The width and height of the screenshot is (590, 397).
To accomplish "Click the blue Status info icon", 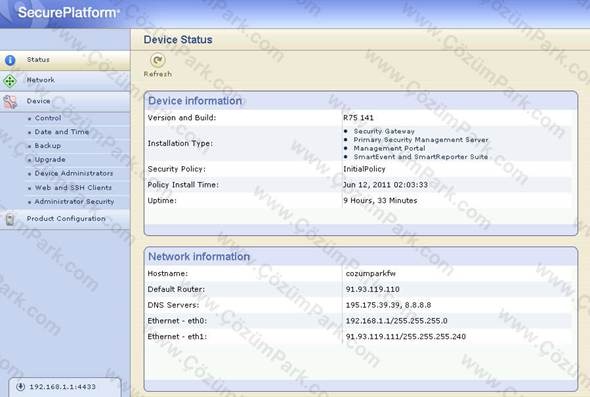I will tap(10, 60).
